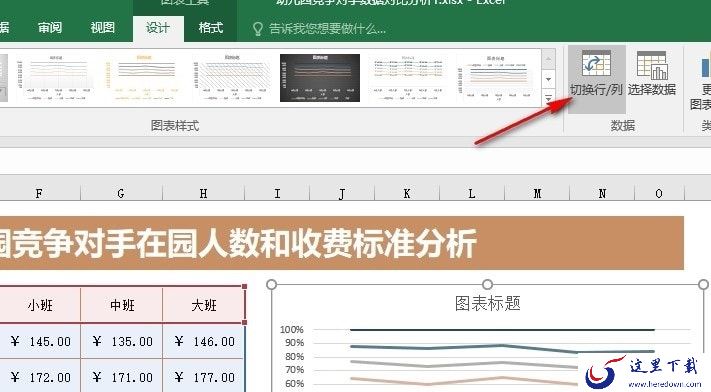The image size is (711, 392).
Task: Switch to the 设计 (Design) tab
Action: coord(158,28)
